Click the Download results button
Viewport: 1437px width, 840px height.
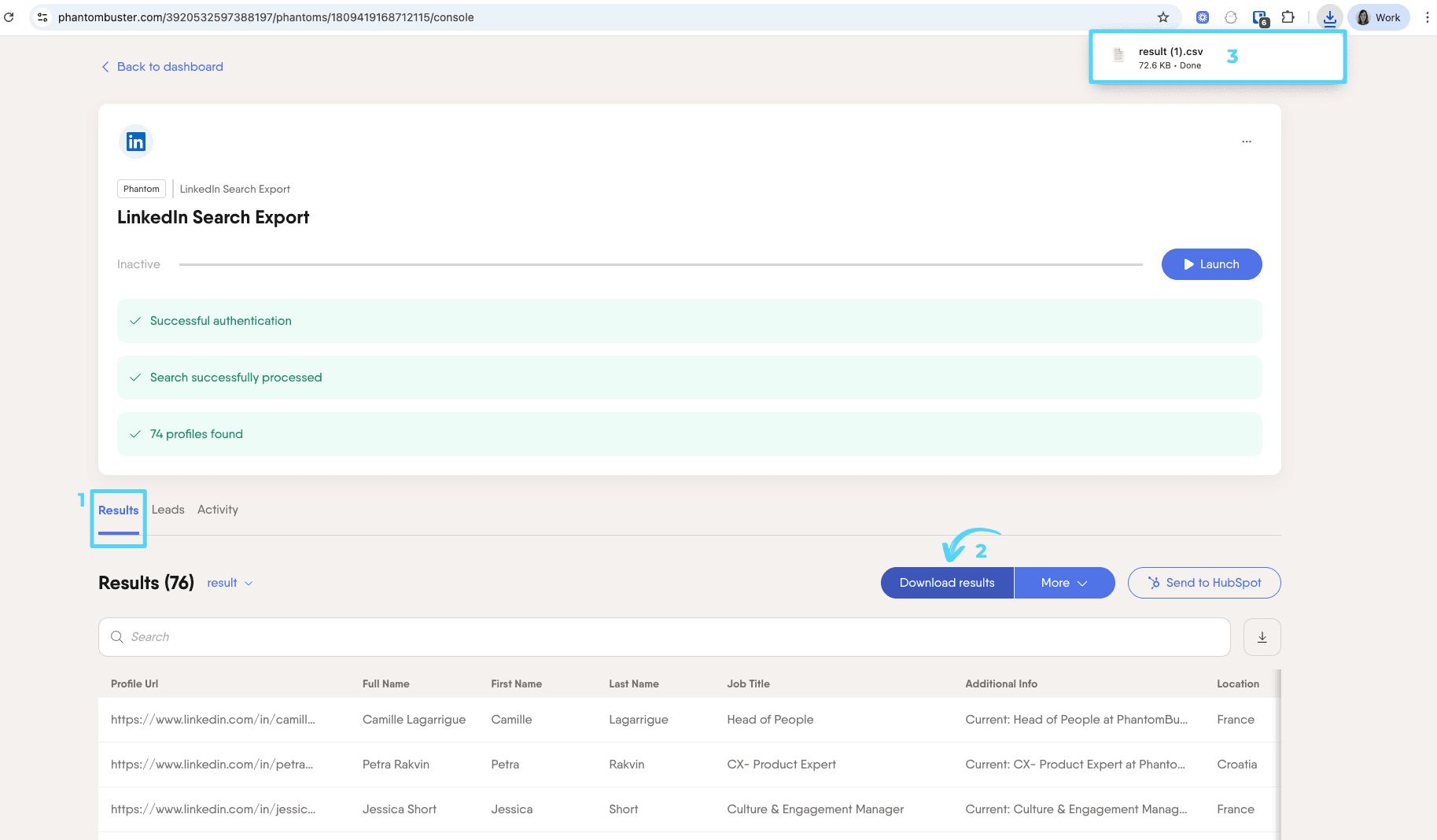click(947, 583)
